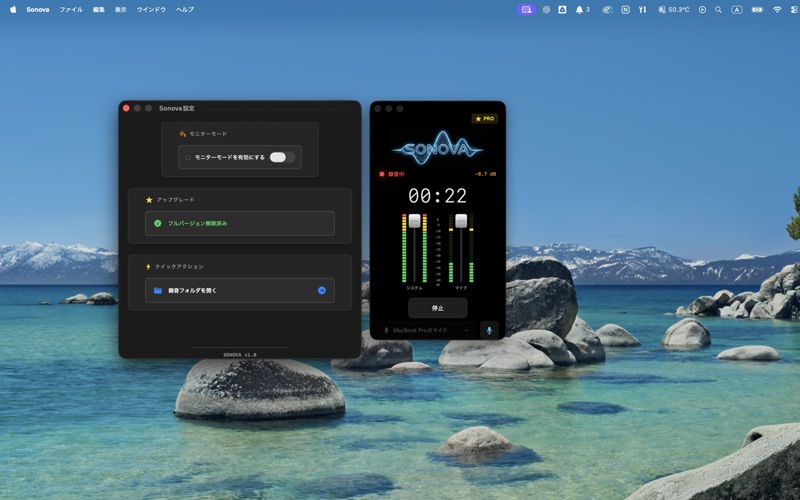800x500 pixels.
Task: Click the blue arrow on 録音フォルダを開く row
Action: tap(322, 290)
